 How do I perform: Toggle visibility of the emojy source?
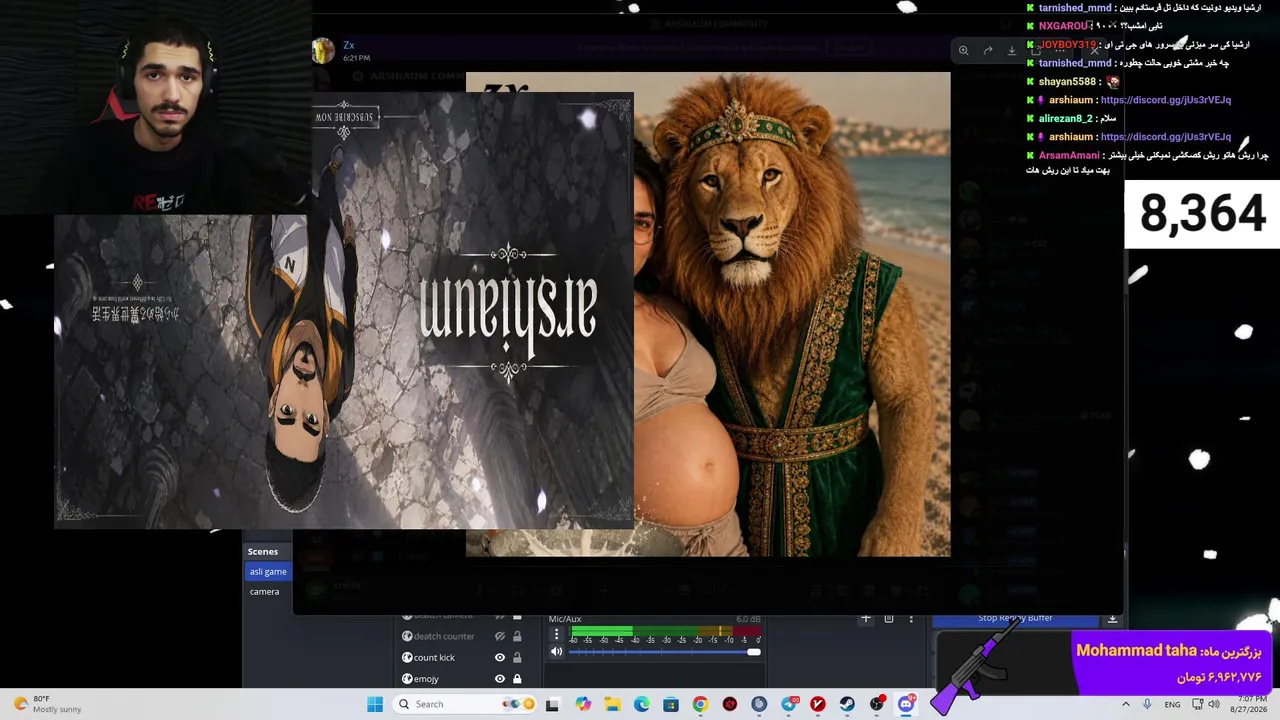[499, 679]
